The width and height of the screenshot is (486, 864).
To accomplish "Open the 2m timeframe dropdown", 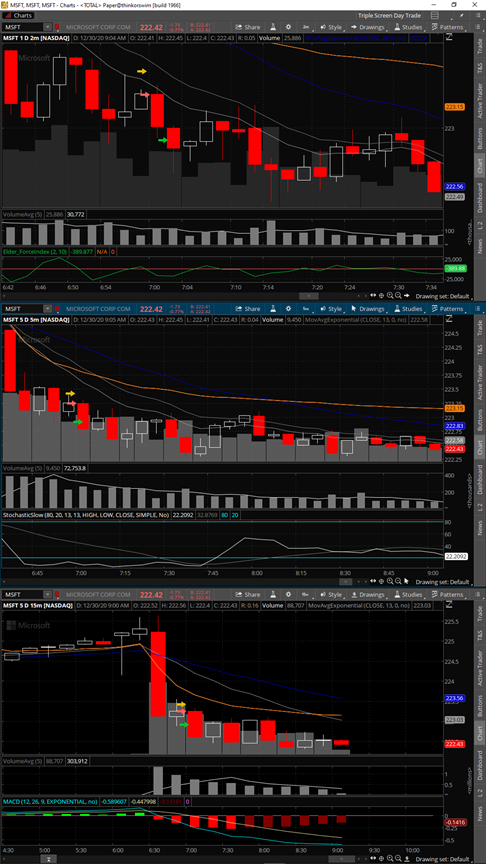I will click(306, 26).
